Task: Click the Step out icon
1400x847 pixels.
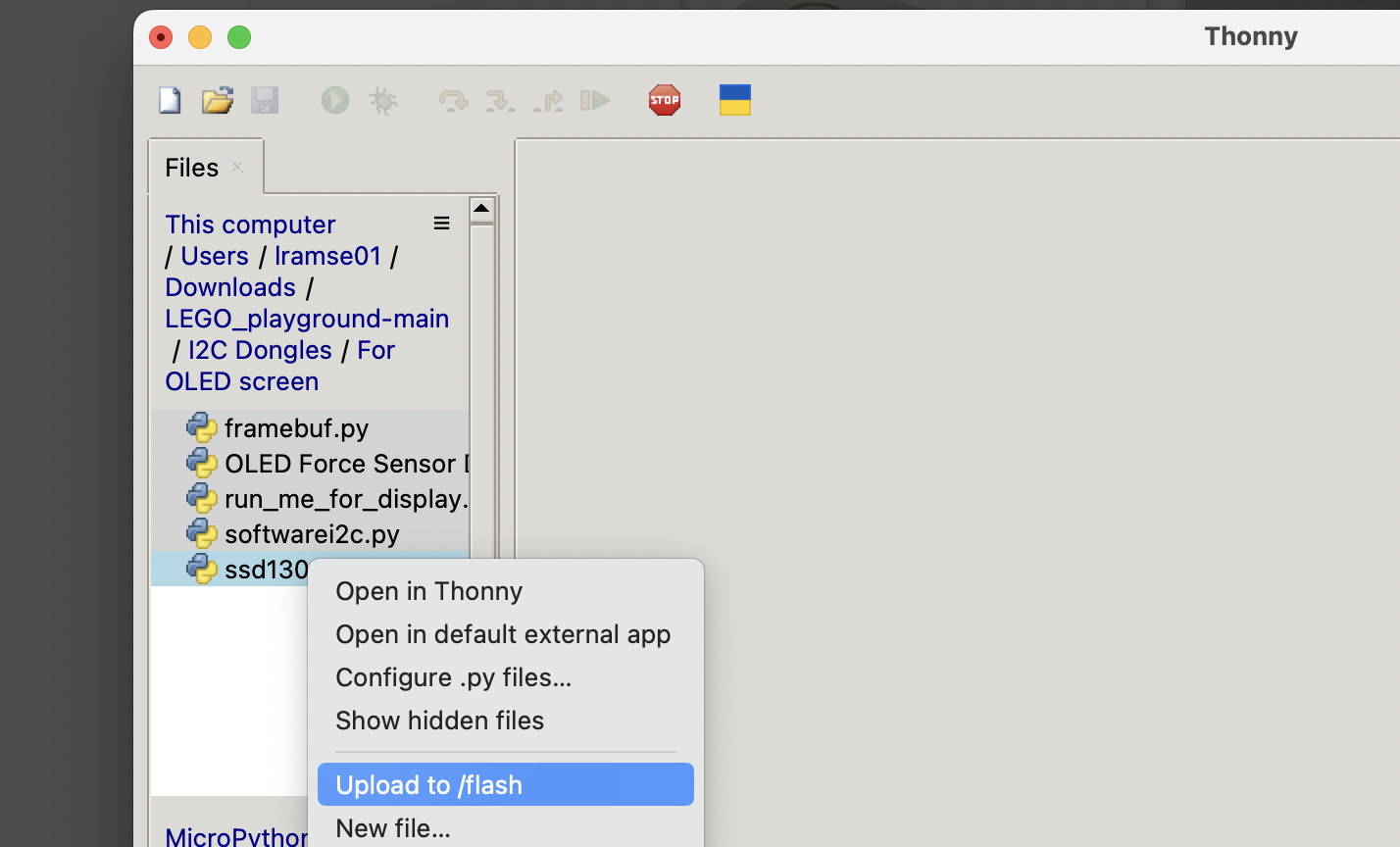Action: (x=548, y=100)
